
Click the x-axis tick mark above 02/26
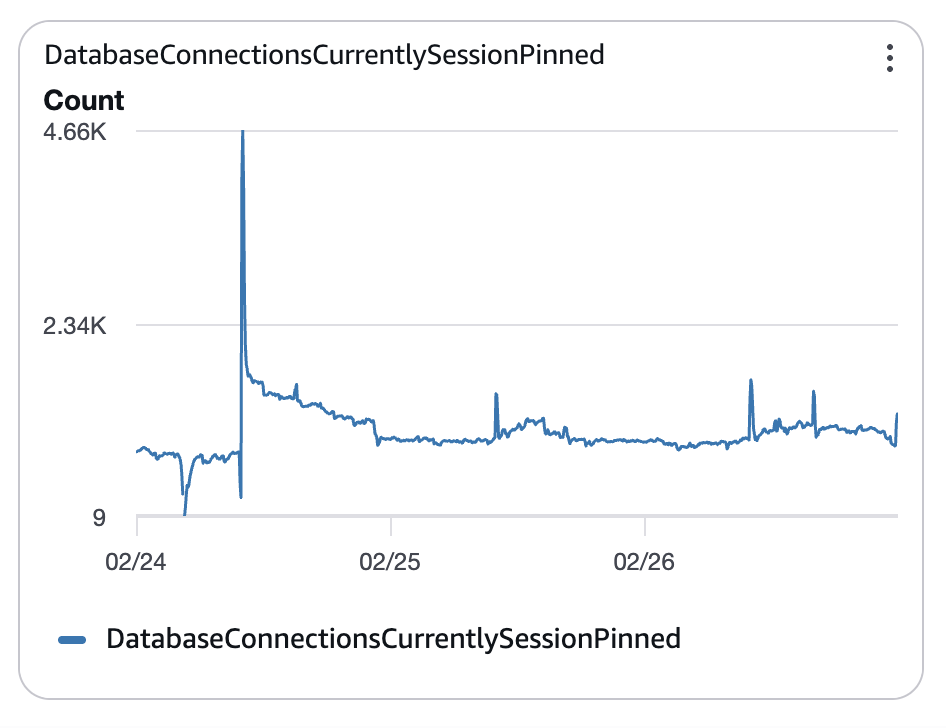(645, 525)
